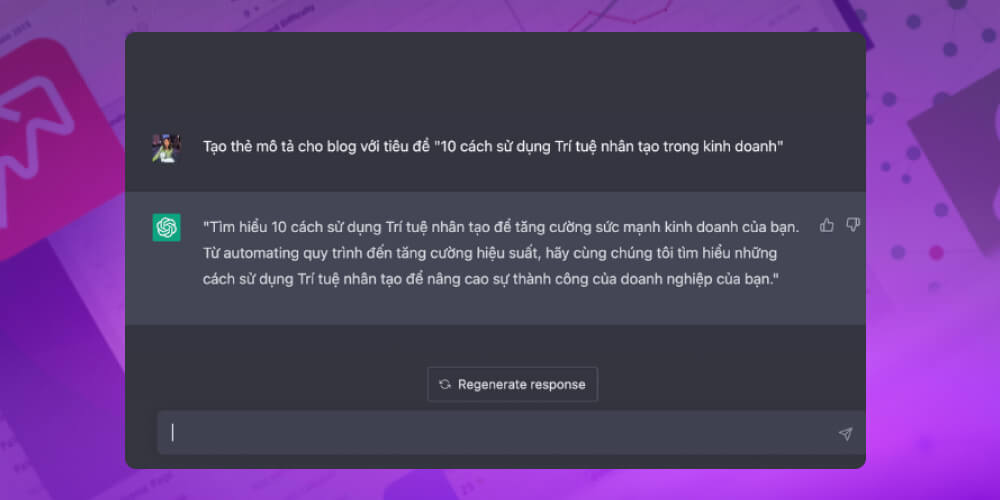Click the user profile avatar photo
Screen dimensions: 1000x500
(166, 148)
